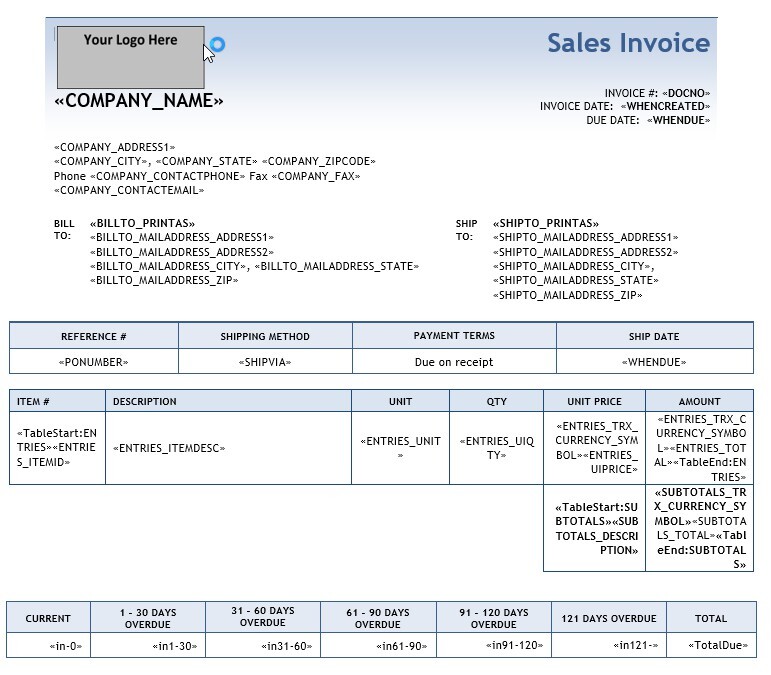771x675 pixels.
Task: Click the 'Due on receipt' payment terms cell
Action: tap(454, 361)
